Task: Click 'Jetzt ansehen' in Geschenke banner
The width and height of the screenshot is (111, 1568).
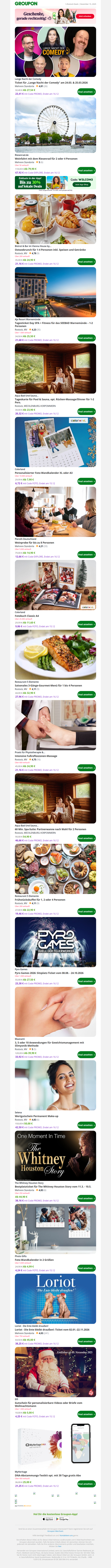Action: pos(85,16)
